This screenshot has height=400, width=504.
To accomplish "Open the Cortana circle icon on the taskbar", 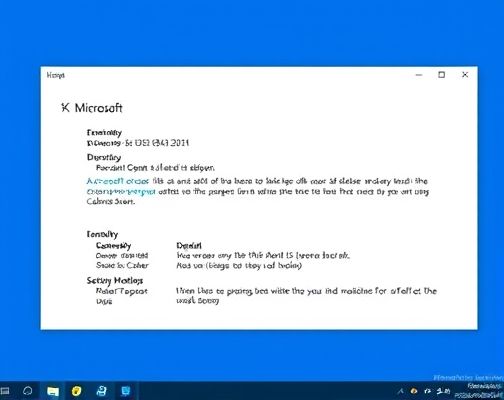I will pyautogui.click(x=28, y=391).
